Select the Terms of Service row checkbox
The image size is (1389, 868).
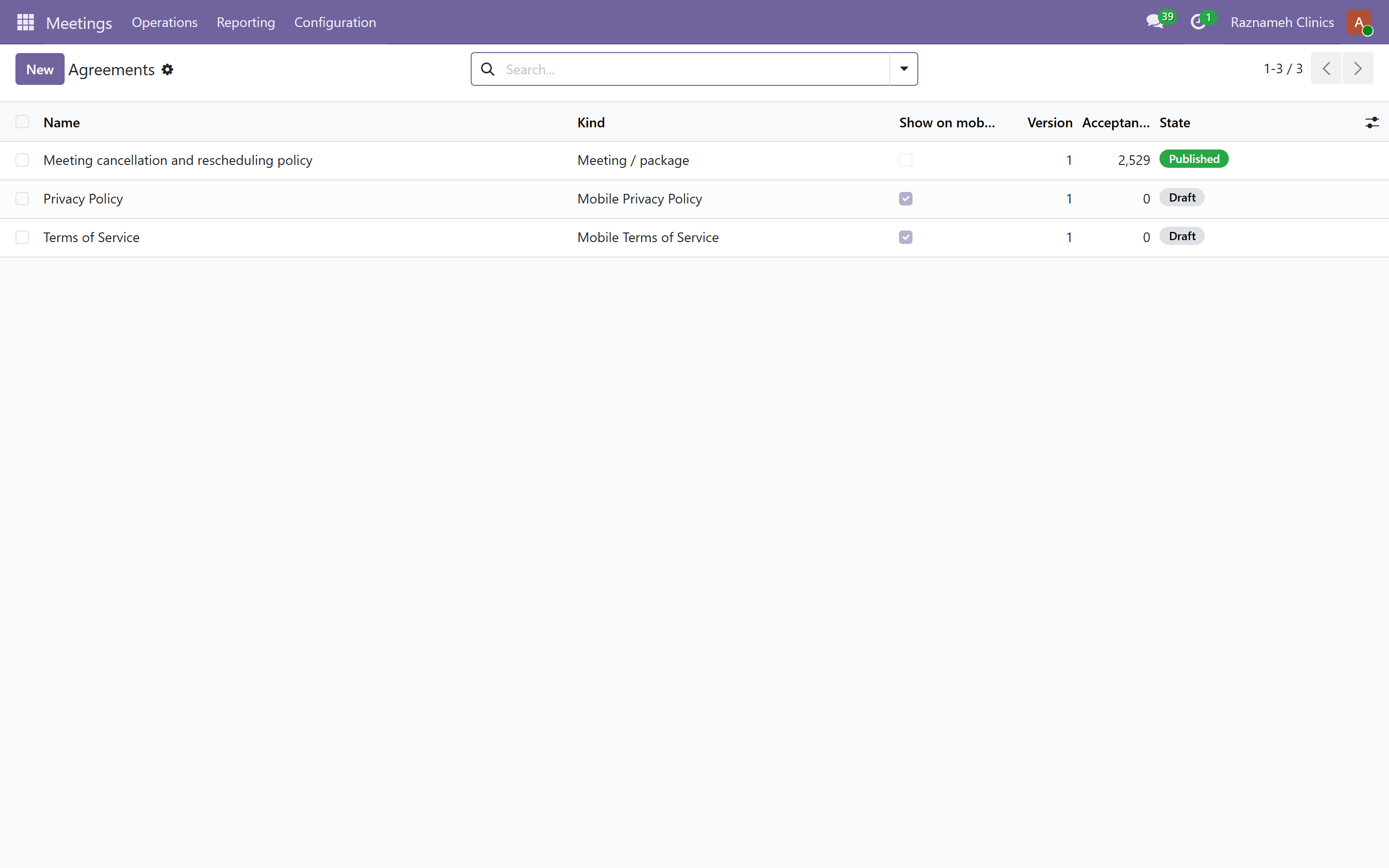(22, 237)
